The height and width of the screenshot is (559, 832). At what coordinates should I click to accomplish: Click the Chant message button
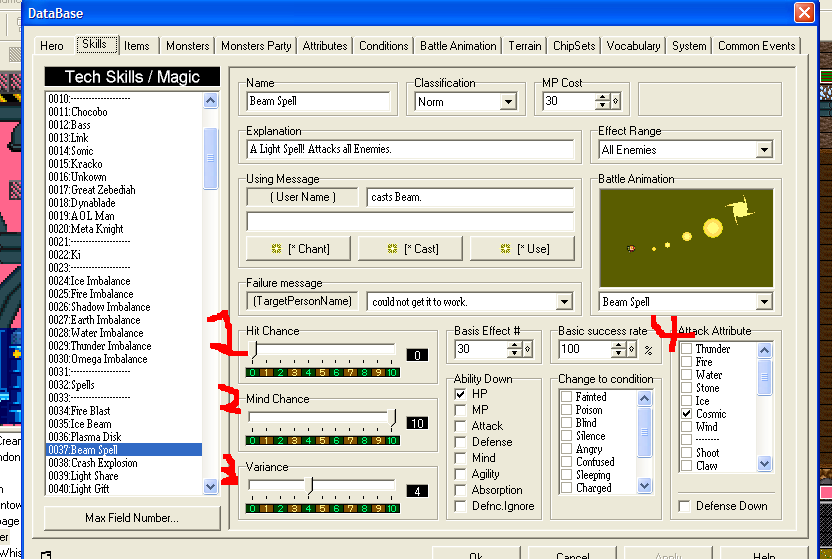coord(300,248)
